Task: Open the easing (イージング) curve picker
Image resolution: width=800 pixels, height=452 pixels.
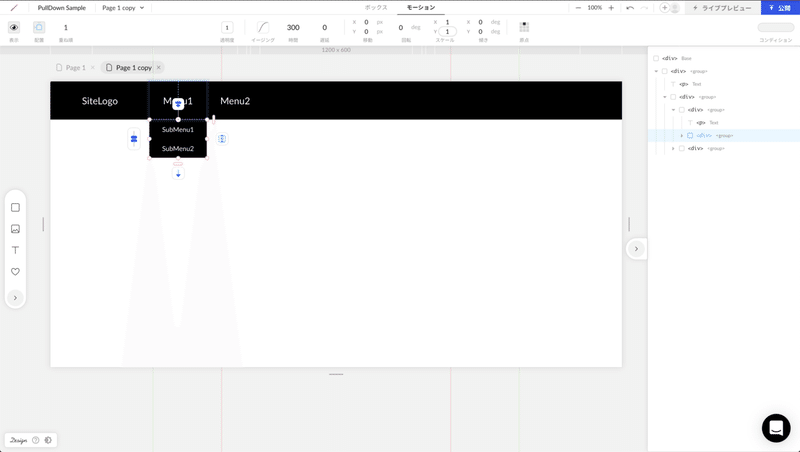Action: (263, 28)
